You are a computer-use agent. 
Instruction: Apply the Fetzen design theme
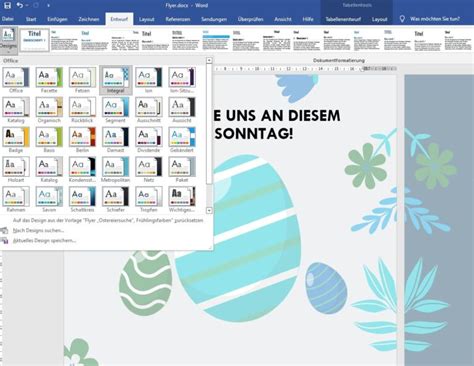[82, 80]
